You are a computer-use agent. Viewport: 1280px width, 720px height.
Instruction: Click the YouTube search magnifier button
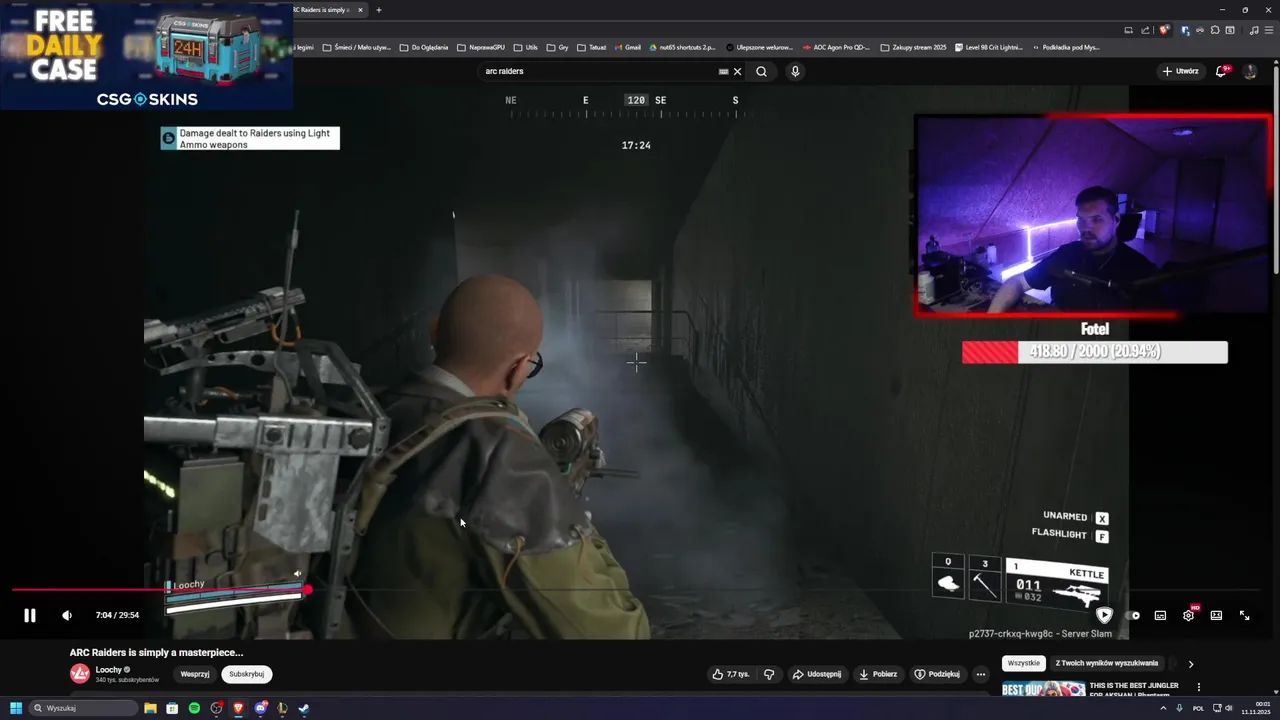[761, 71]
